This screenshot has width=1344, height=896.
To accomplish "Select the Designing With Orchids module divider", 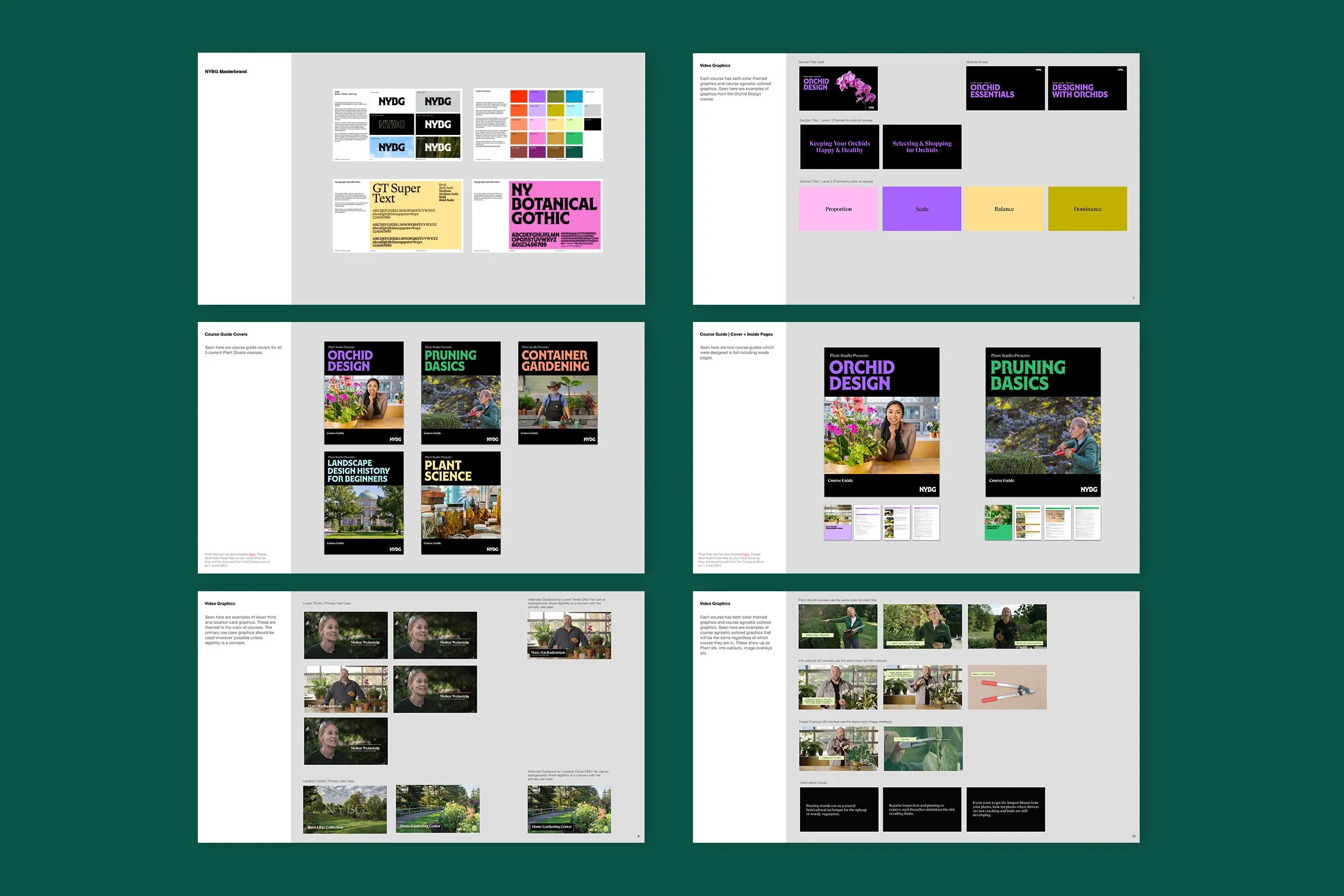I will pyautogui.click(x=1089, y=88).
